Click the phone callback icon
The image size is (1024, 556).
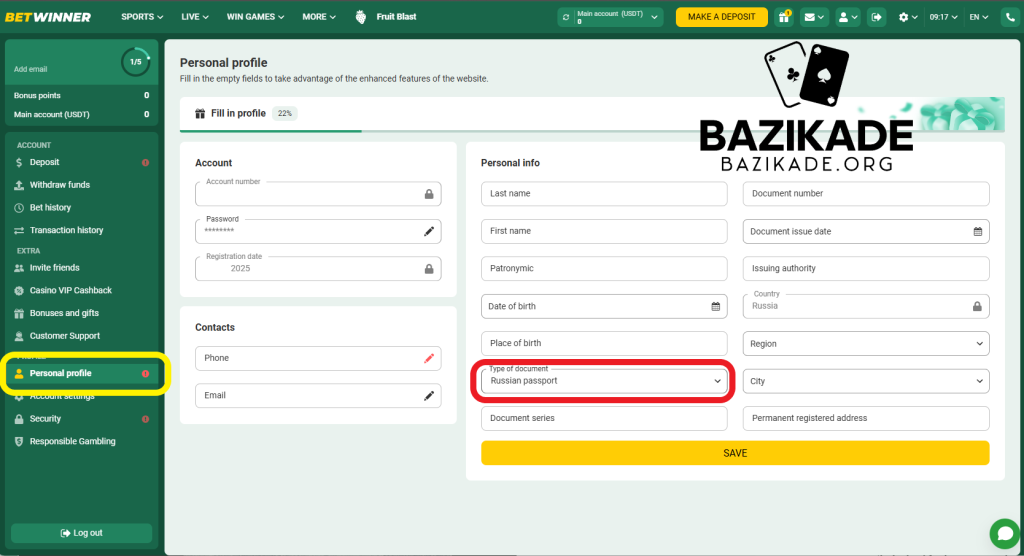tap(1010, 17)
